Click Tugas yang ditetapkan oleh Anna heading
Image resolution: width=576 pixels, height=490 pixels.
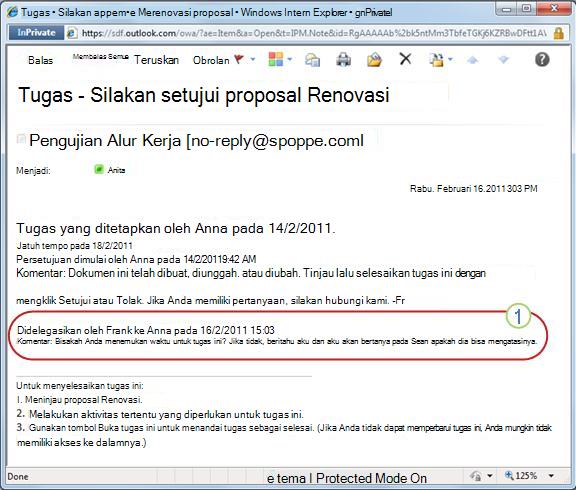click(176, 228)
